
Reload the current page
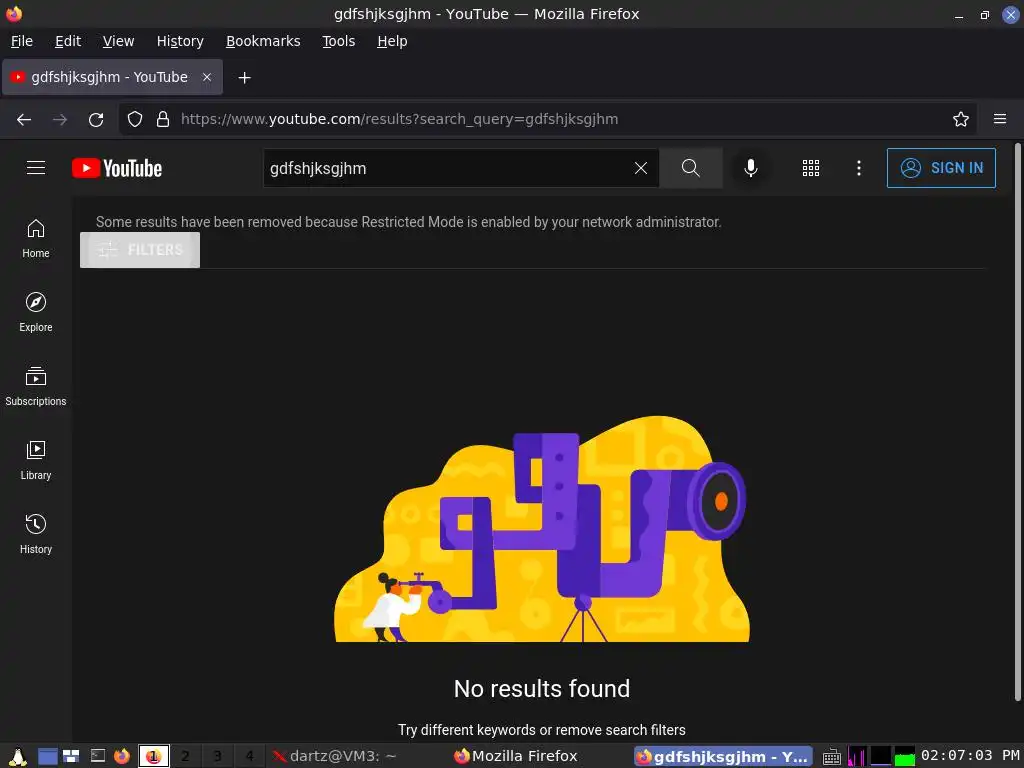coord(96,119)
